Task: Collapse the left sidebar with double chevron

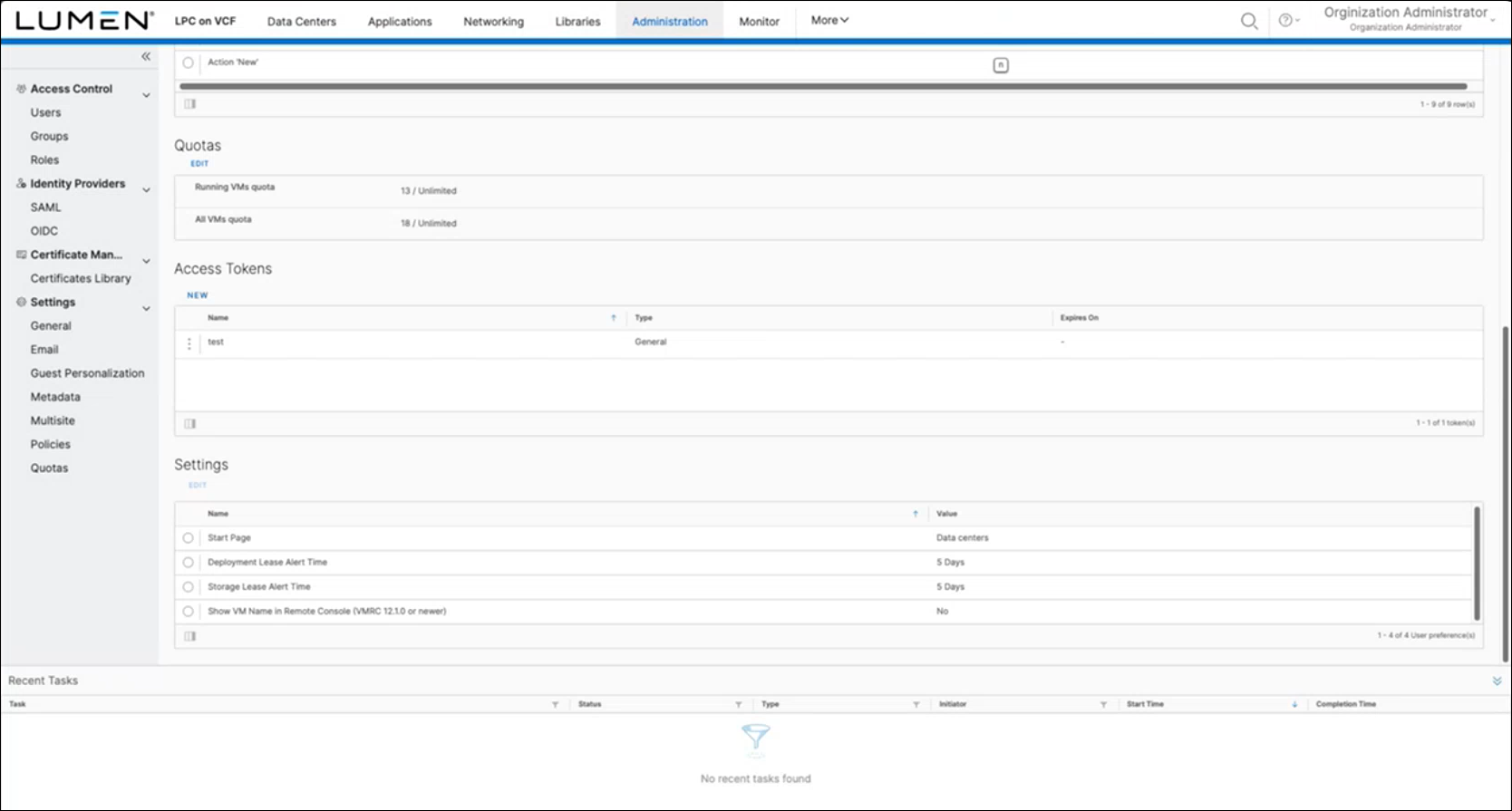Action: point(146,56)
